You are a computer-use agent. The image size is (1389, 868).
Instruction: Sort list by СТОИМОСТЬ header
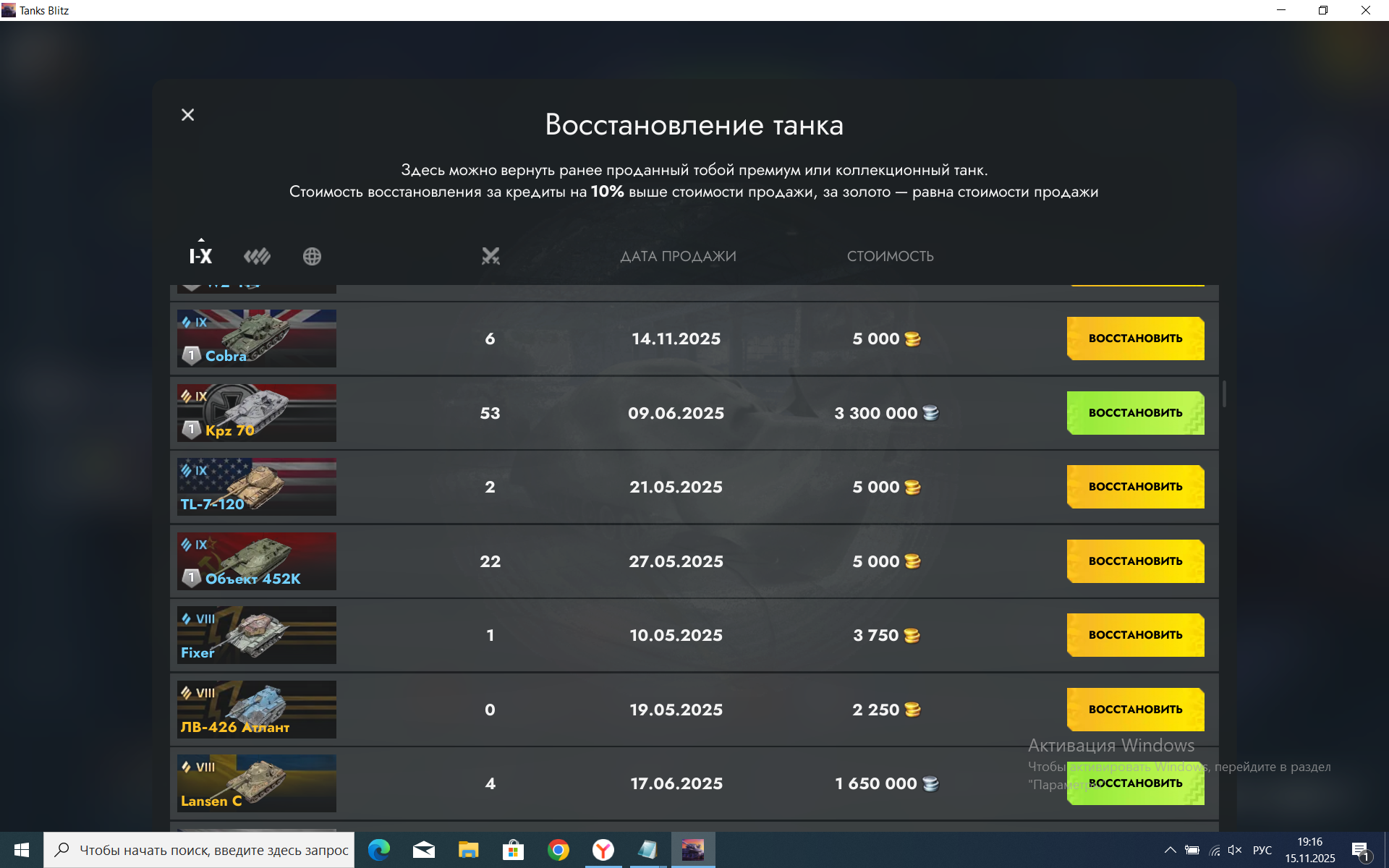tap(890, 256)
